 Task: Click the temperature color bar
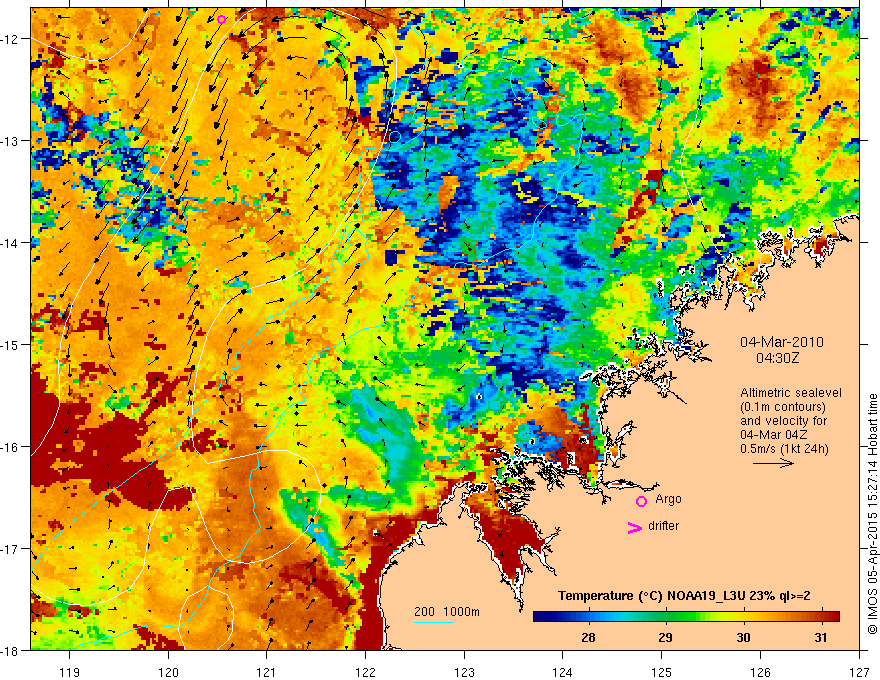686,617
